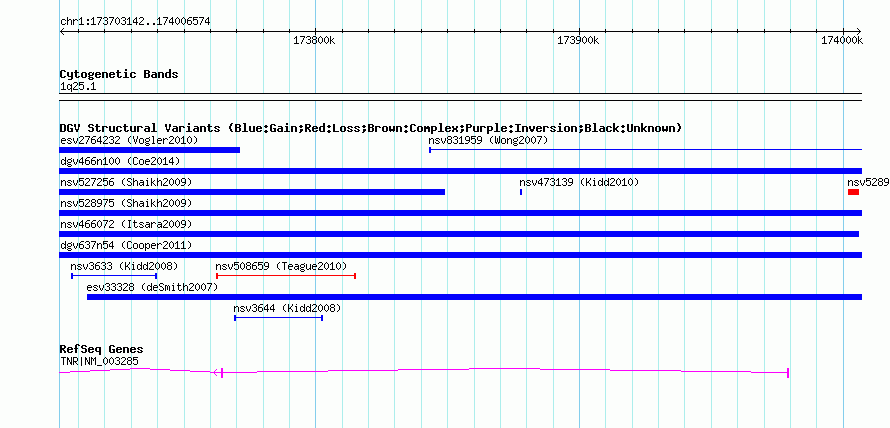Click the 173900k ruler position

coord(578,41)
